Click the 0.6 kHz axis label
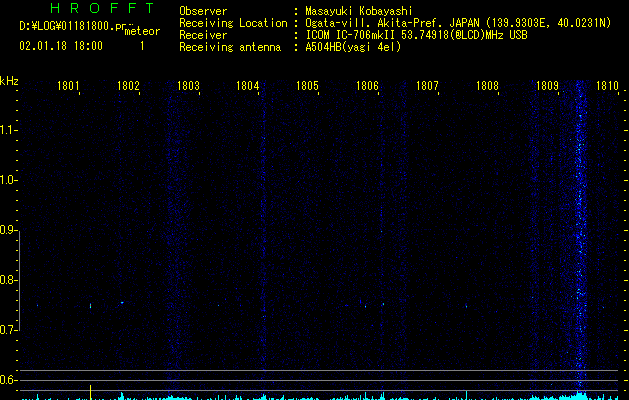 pos(8,380)
